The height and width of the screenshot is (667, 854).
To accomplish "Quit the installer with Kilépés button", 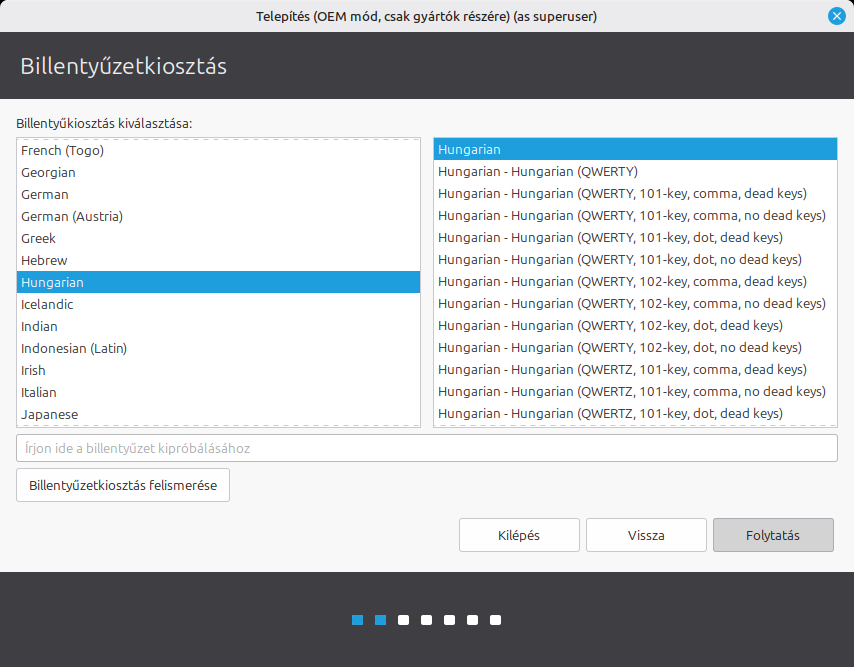I will [519, 535].
